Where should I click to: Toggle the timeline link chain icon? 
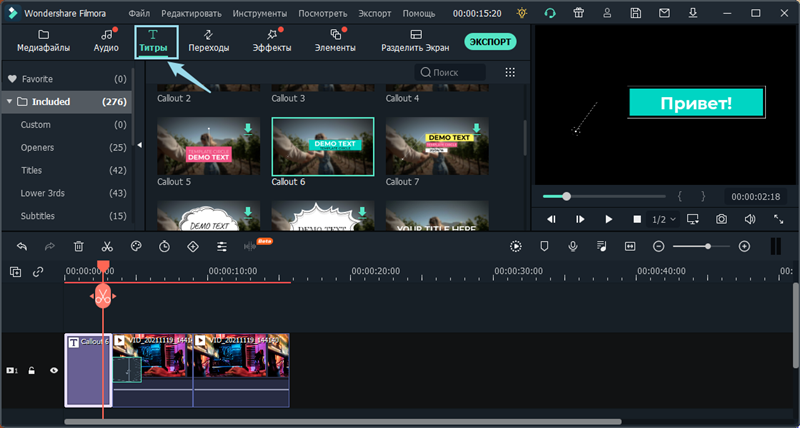click(38, 271)
